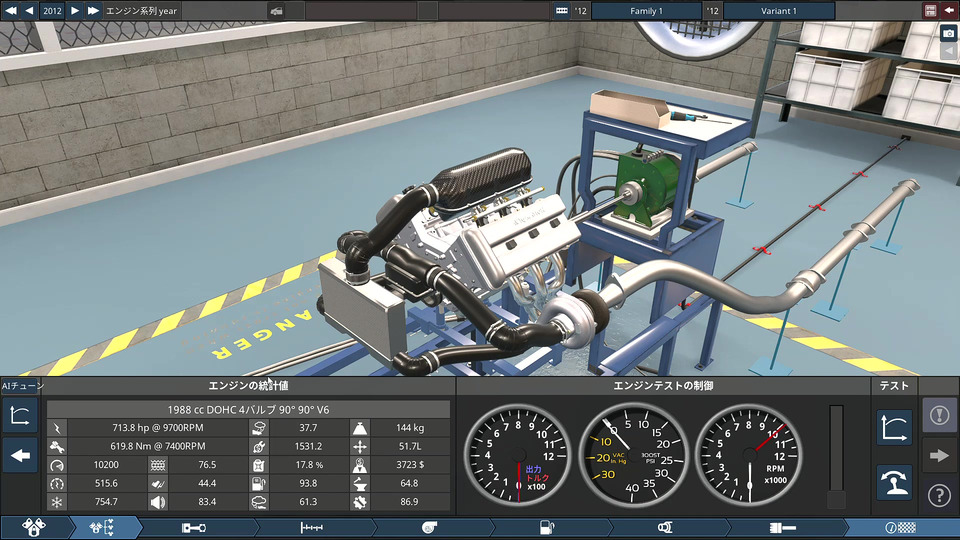The width and height of the screenshot is (960, 540).
Task: Click the manual throttle lever test icon
Action: pyautogui.click(x=894, y=482)
